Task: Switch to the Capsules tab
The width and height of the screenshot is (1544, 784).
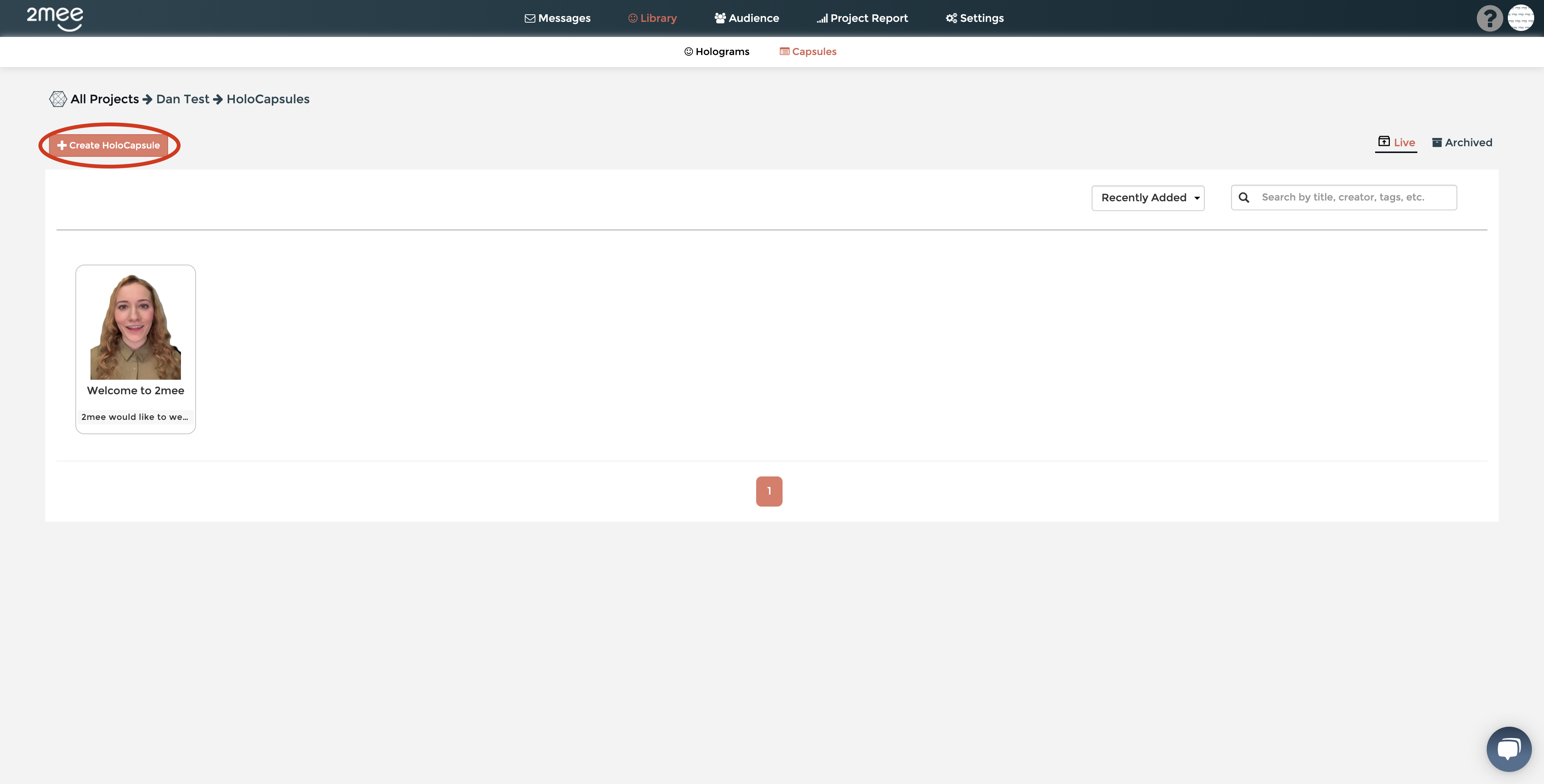Action: 808,52
